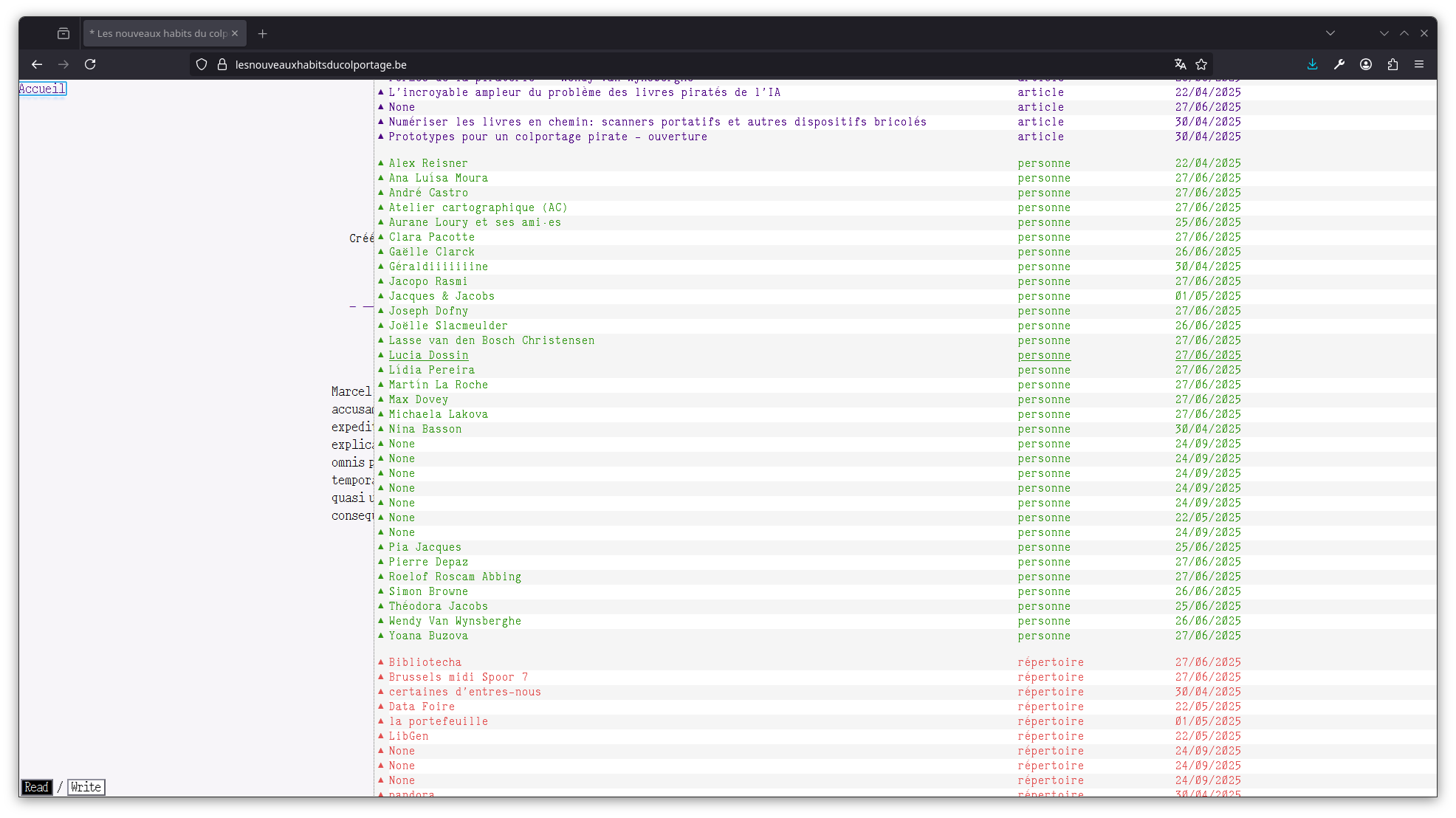Open the translate page icon

click(1180, 64)
